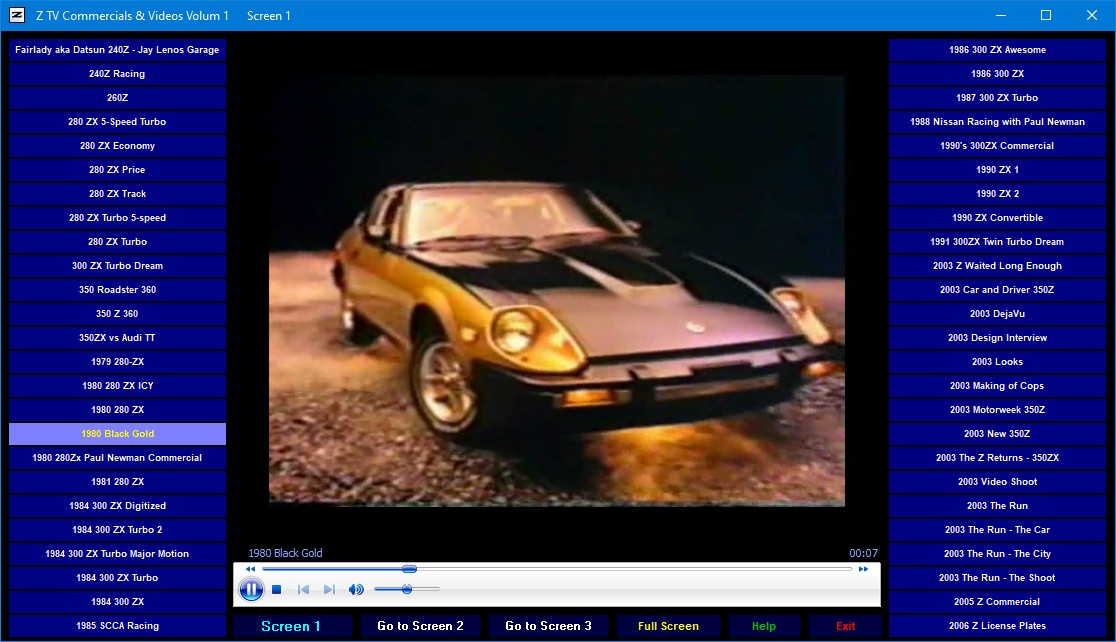Image resolution: width=1116 pixels, height=642 pixels.
Task: Select the Screen 1 tab
Action: click(291, 626)
